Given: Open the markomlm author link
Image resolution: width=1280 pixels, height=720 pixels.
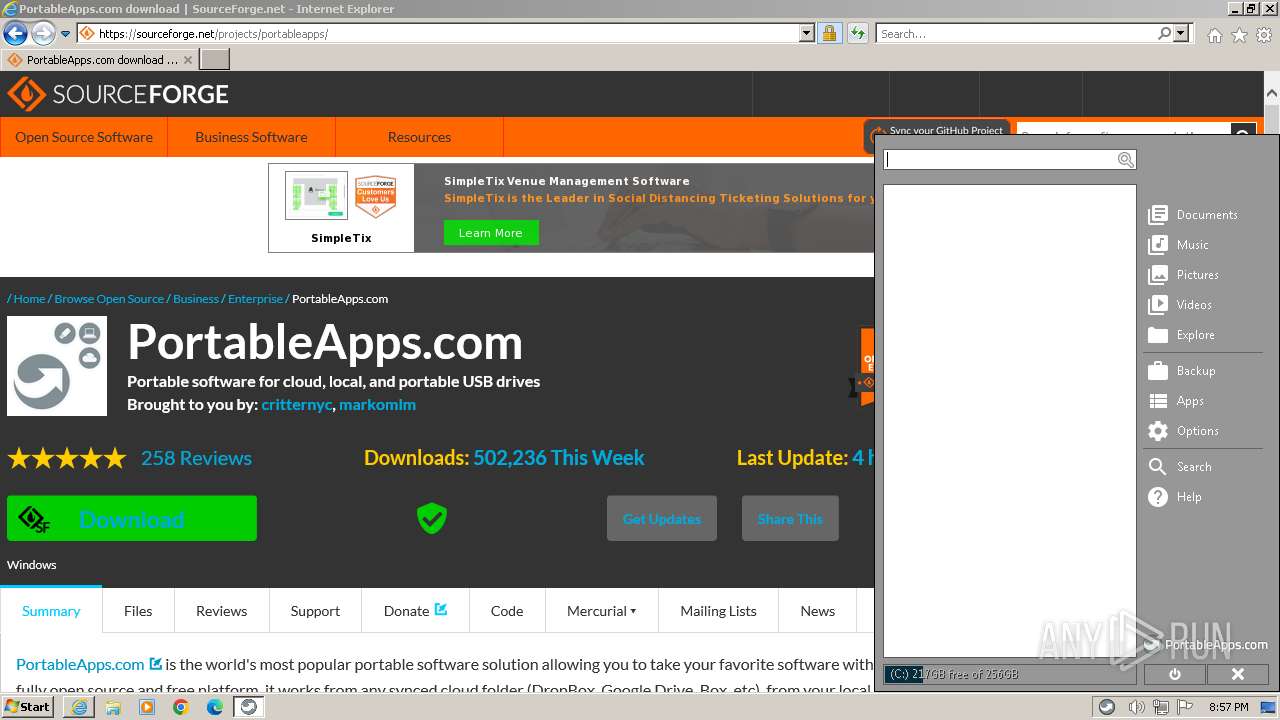Looking at the screenshot, I should 377,405.
